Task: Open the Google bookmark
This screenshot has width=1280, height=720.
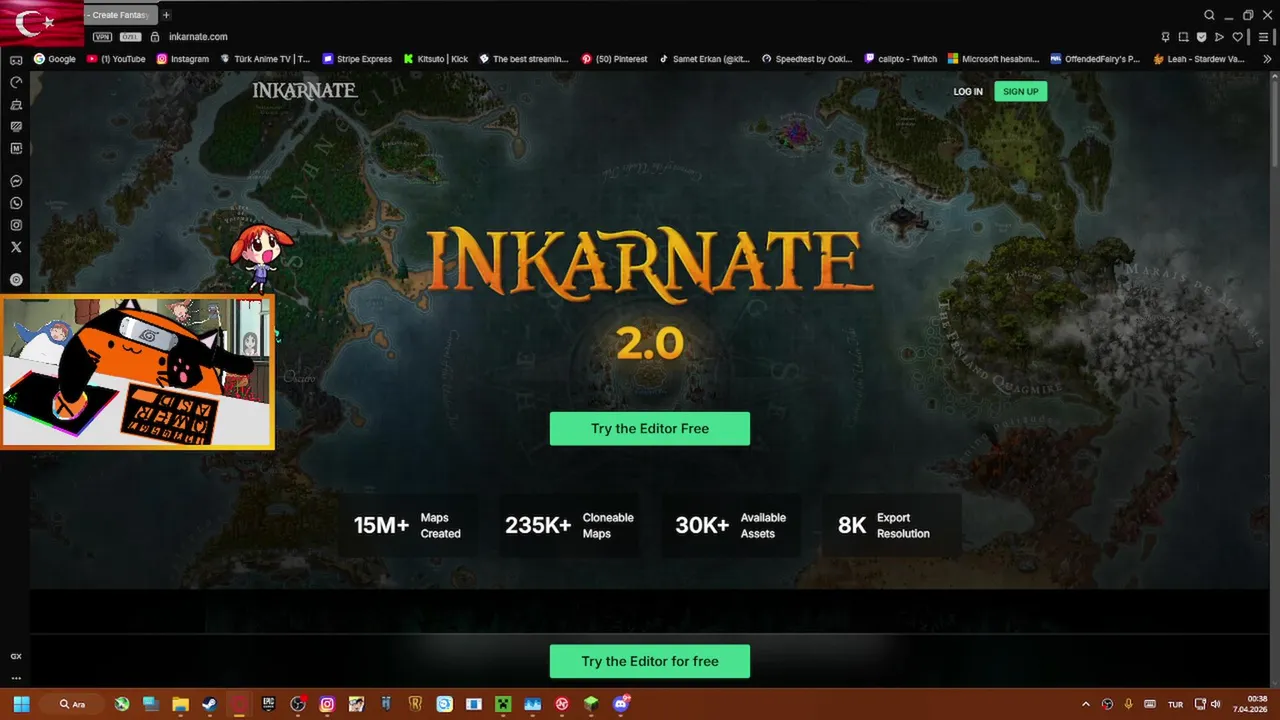Action: 55,59
